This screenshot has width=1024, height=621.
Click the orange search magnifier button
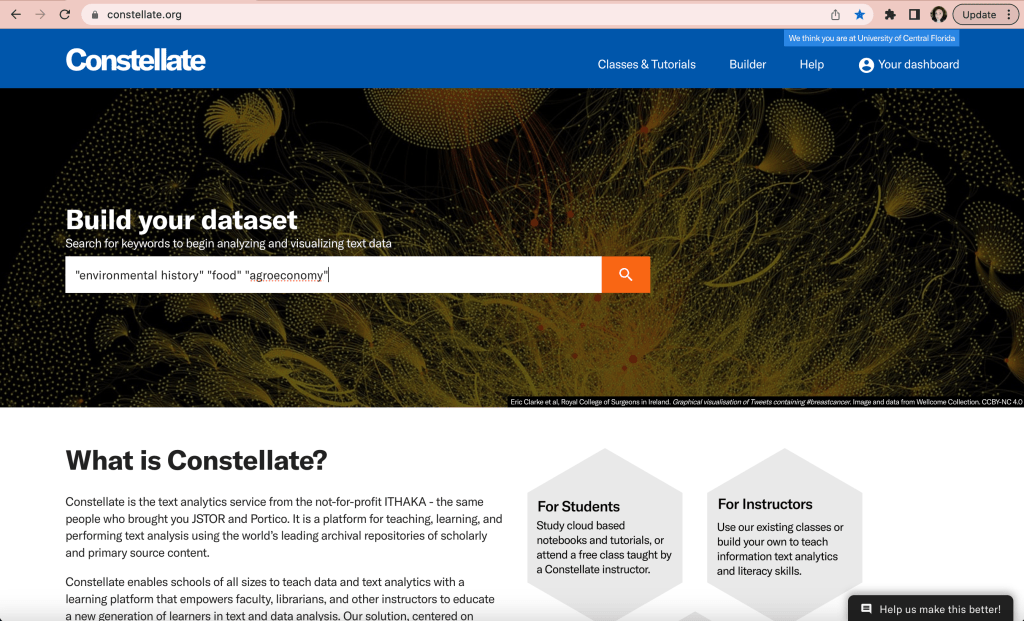click(x=626, y=275)
